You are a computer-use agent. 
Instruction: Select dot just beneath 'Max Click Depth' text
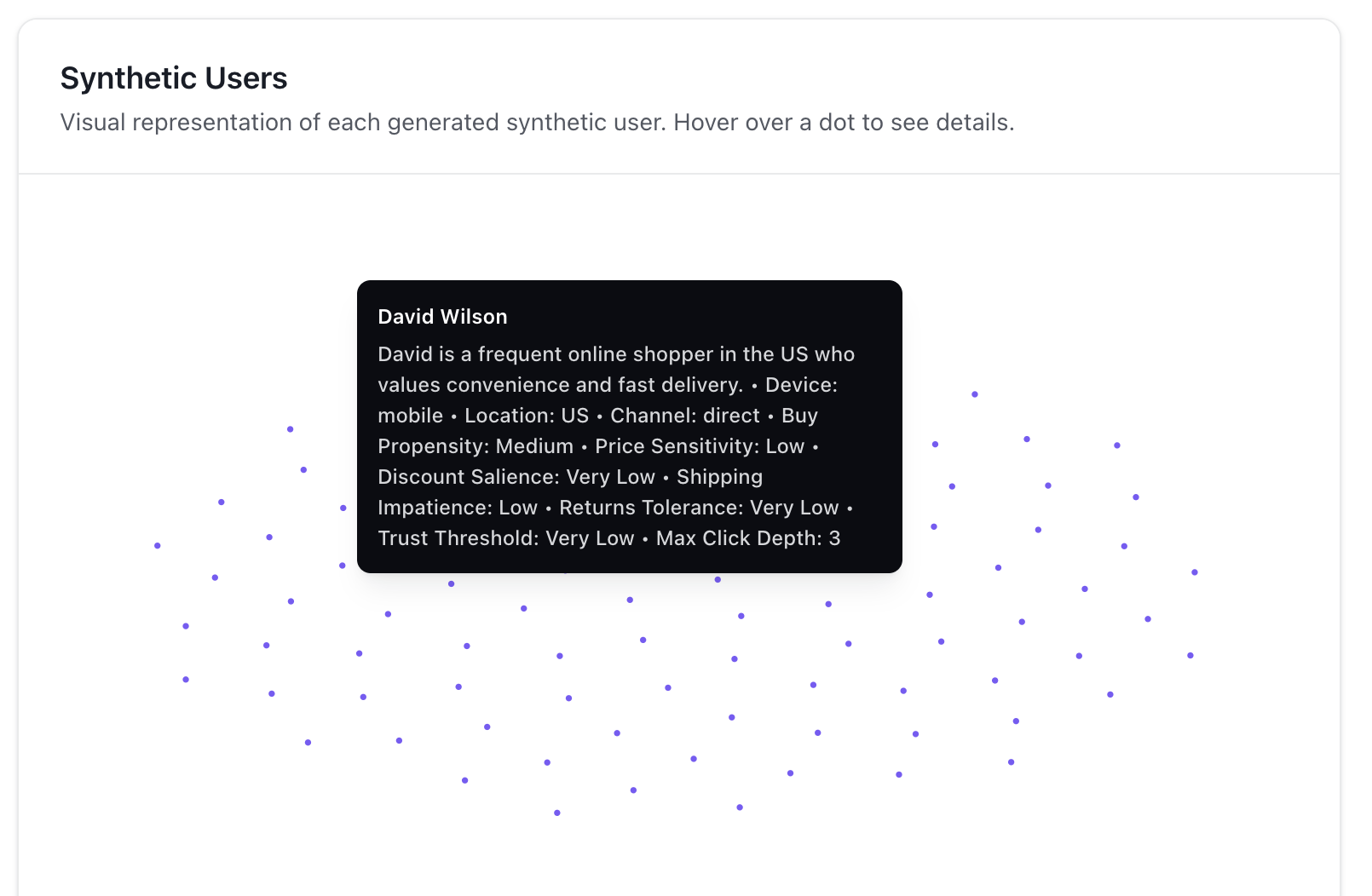pyautogui.click(x=718, y=579)
